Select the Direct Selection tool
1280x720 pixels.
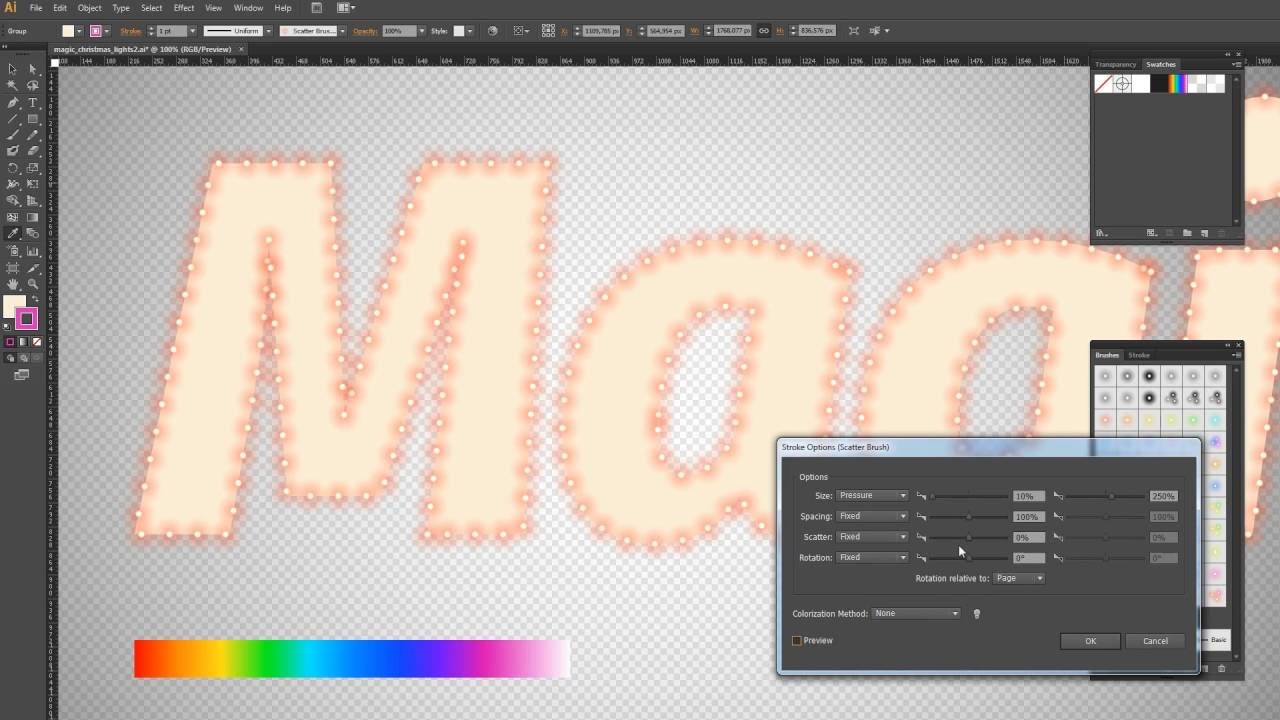coord(32,69)
